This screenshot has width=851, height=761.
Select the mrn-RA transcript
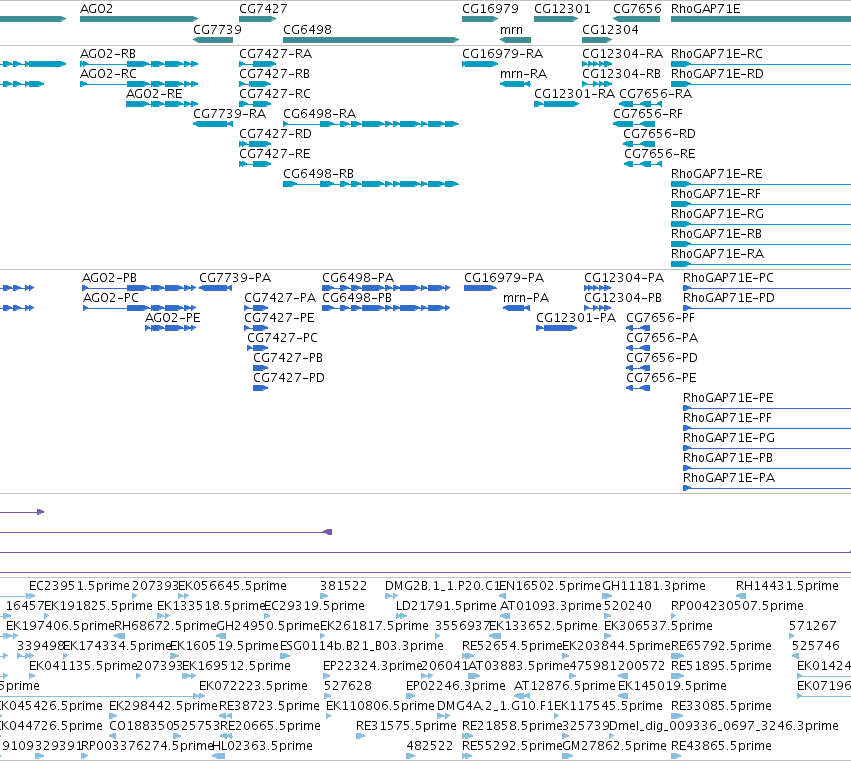(515, 84)
